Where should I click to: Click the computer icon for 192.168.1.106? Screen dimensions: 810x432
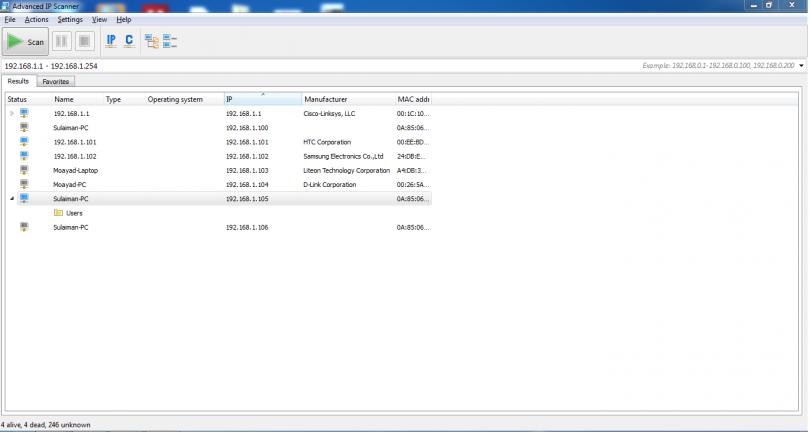click(24, 227)
